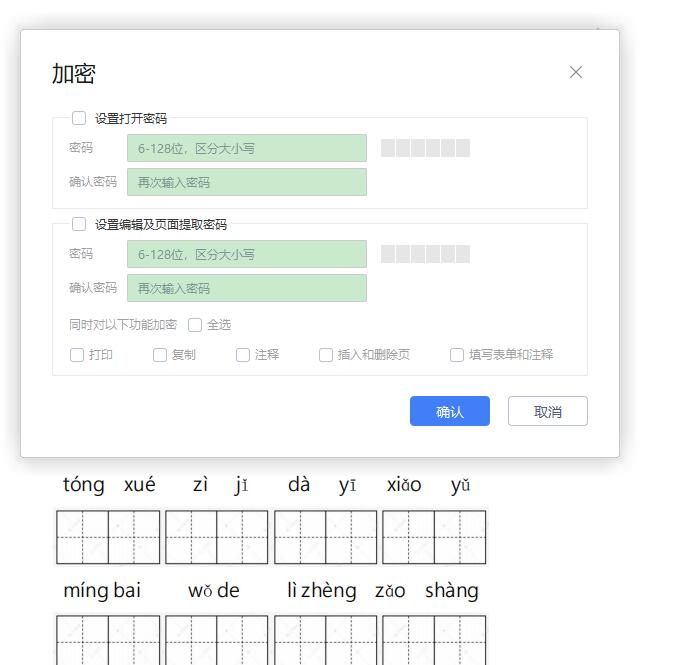Image resolution: width=679 pixels, height=665 pixels.
Task: Click the pinyin text 'shàng' in document
Action: point(452,590)
